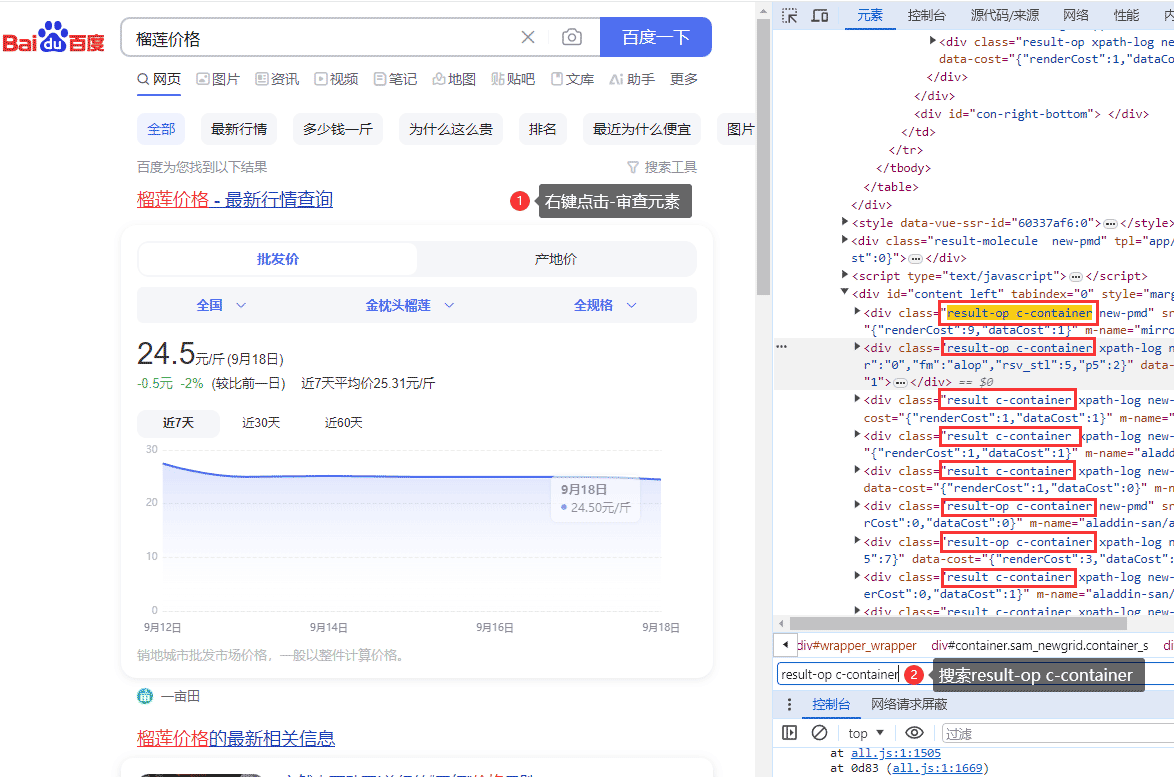Open the Ai 助手 search category
The height and width of the screenshot is (777, 1174).
[x=632, y=79]
